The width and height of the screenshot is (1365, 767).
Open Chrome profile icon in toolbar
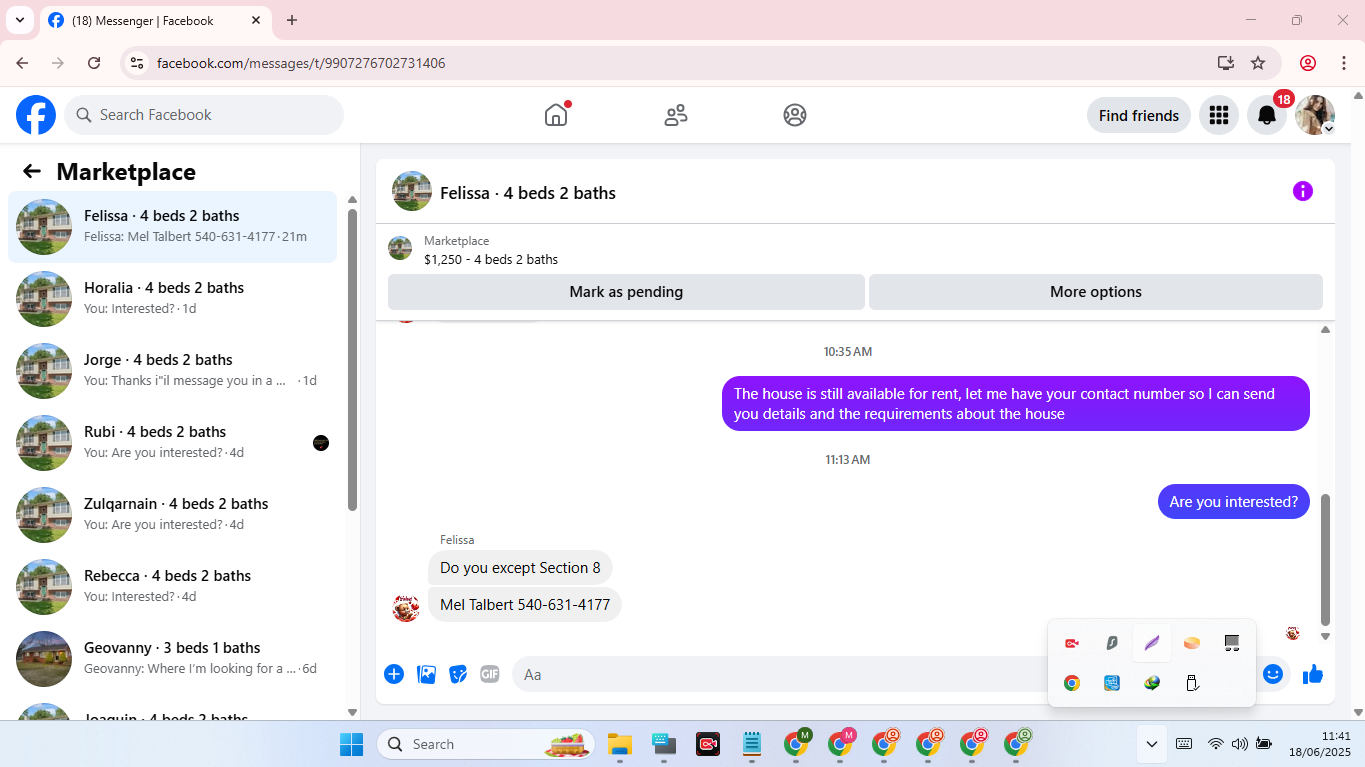1308,63
